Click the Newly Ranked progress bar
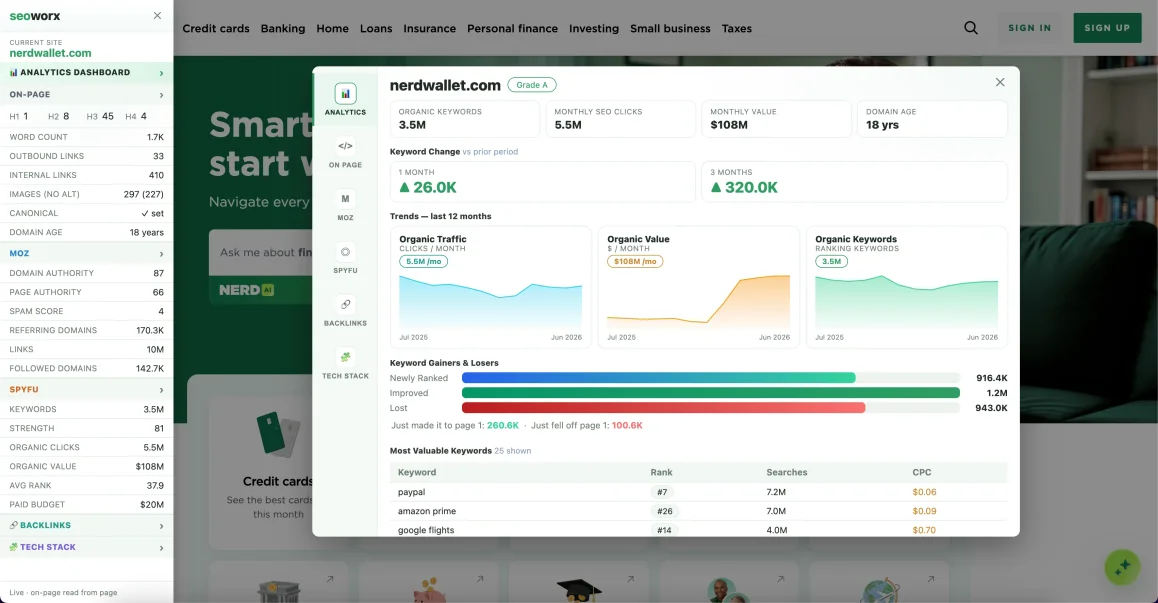This screenshot has width=1158, height=603. [x=710, y=378]
